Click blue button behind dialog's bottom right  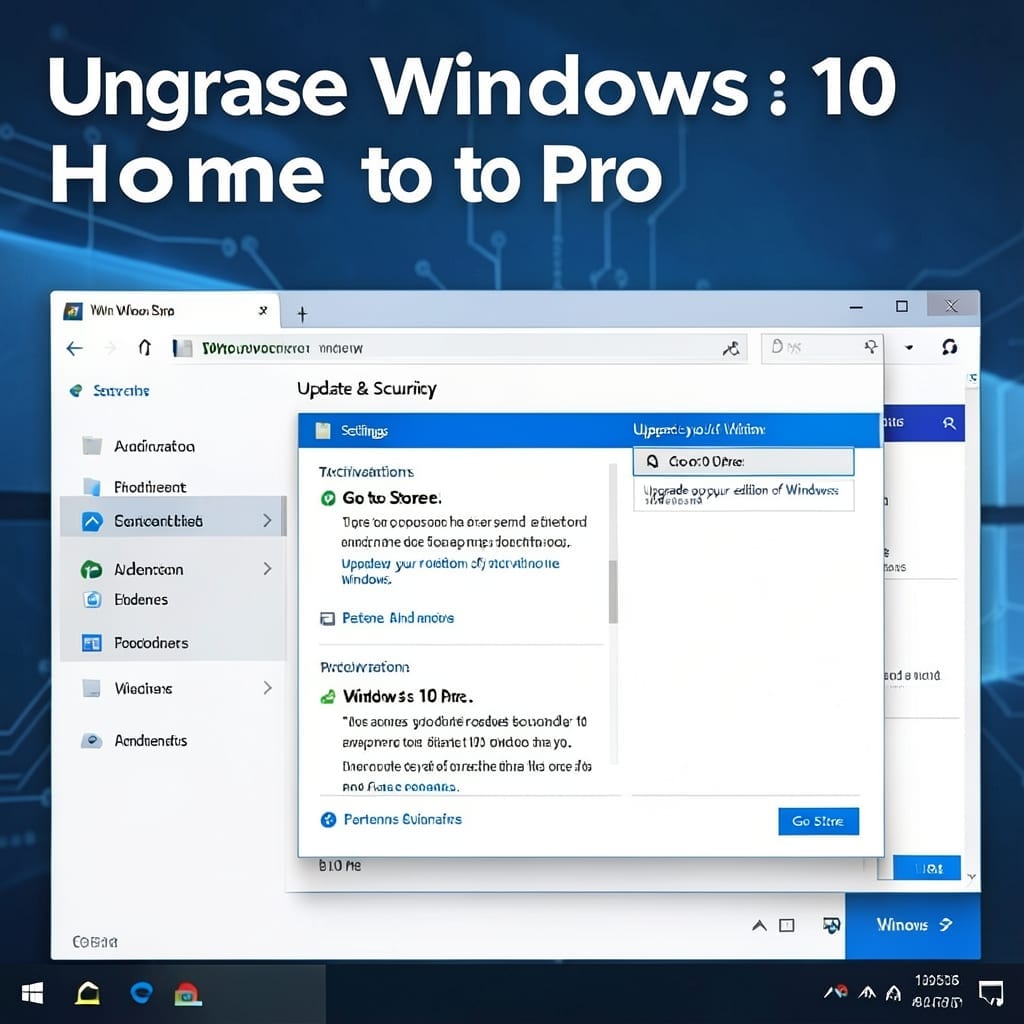pos(927,869)
